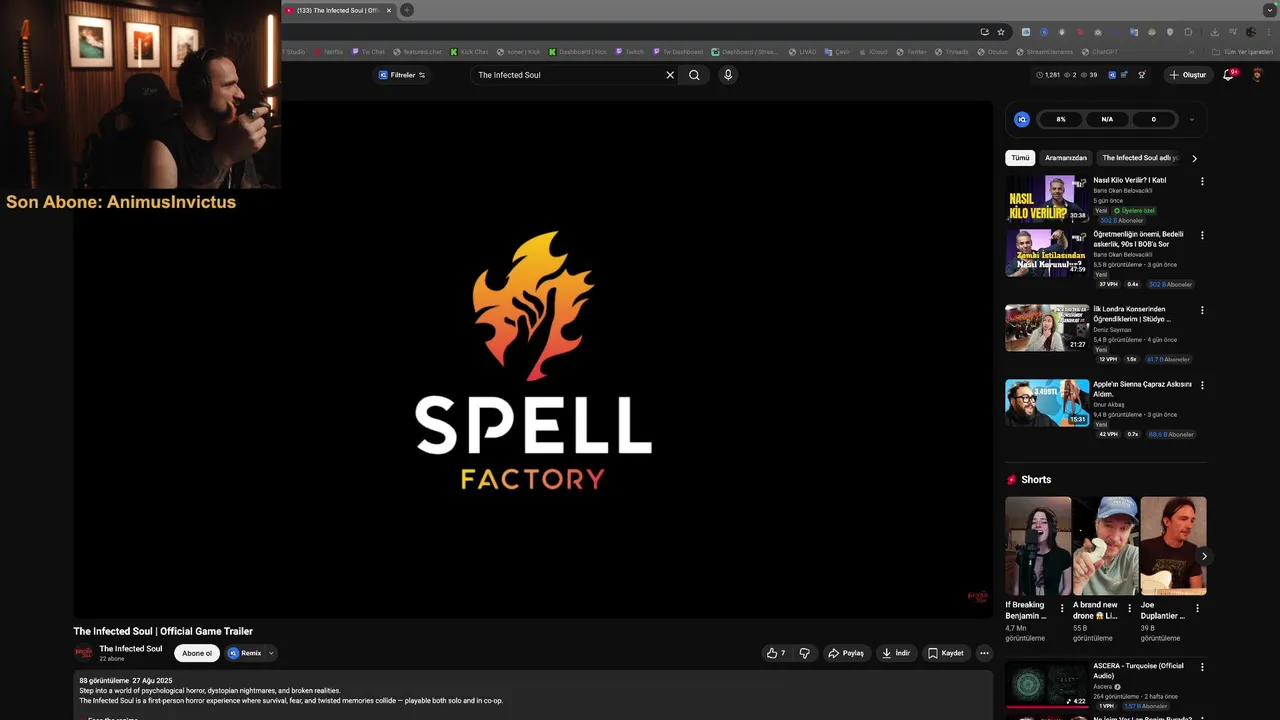Select the Tümü filter chip
The height and width of the screenshot is (720, 1280).
[1020, 158]
